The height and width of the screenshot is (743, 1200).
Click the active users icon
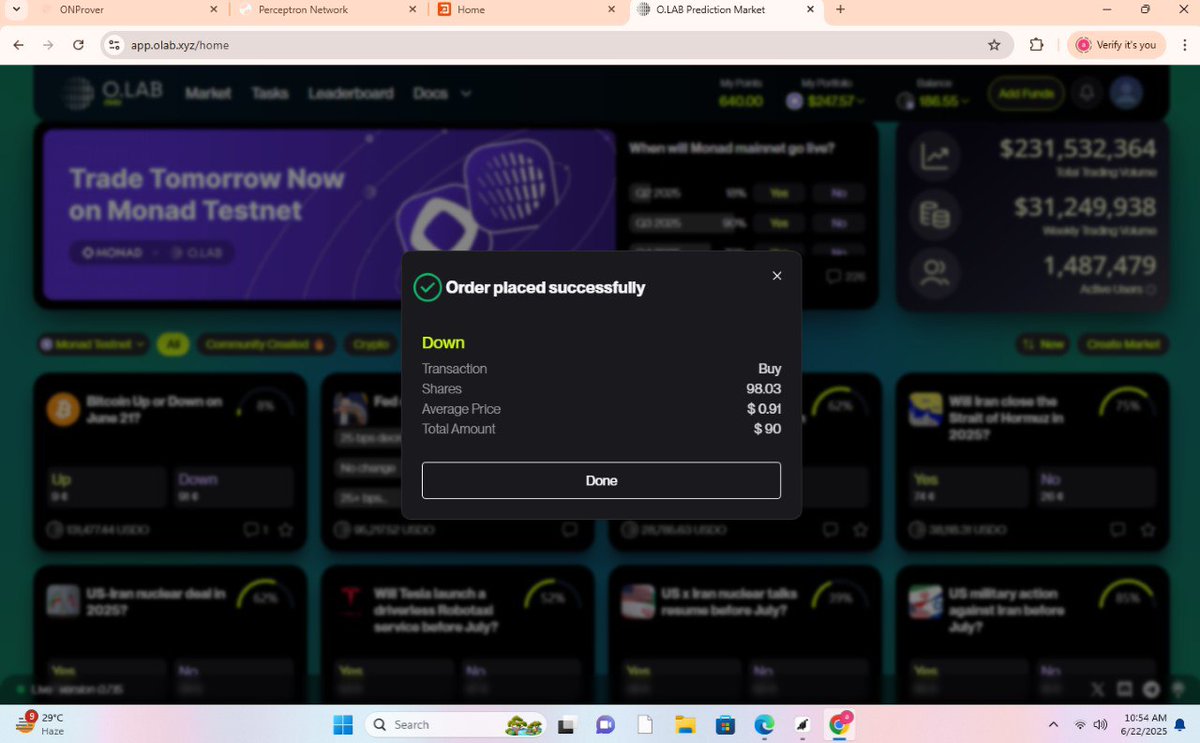(x=936, y=274)
